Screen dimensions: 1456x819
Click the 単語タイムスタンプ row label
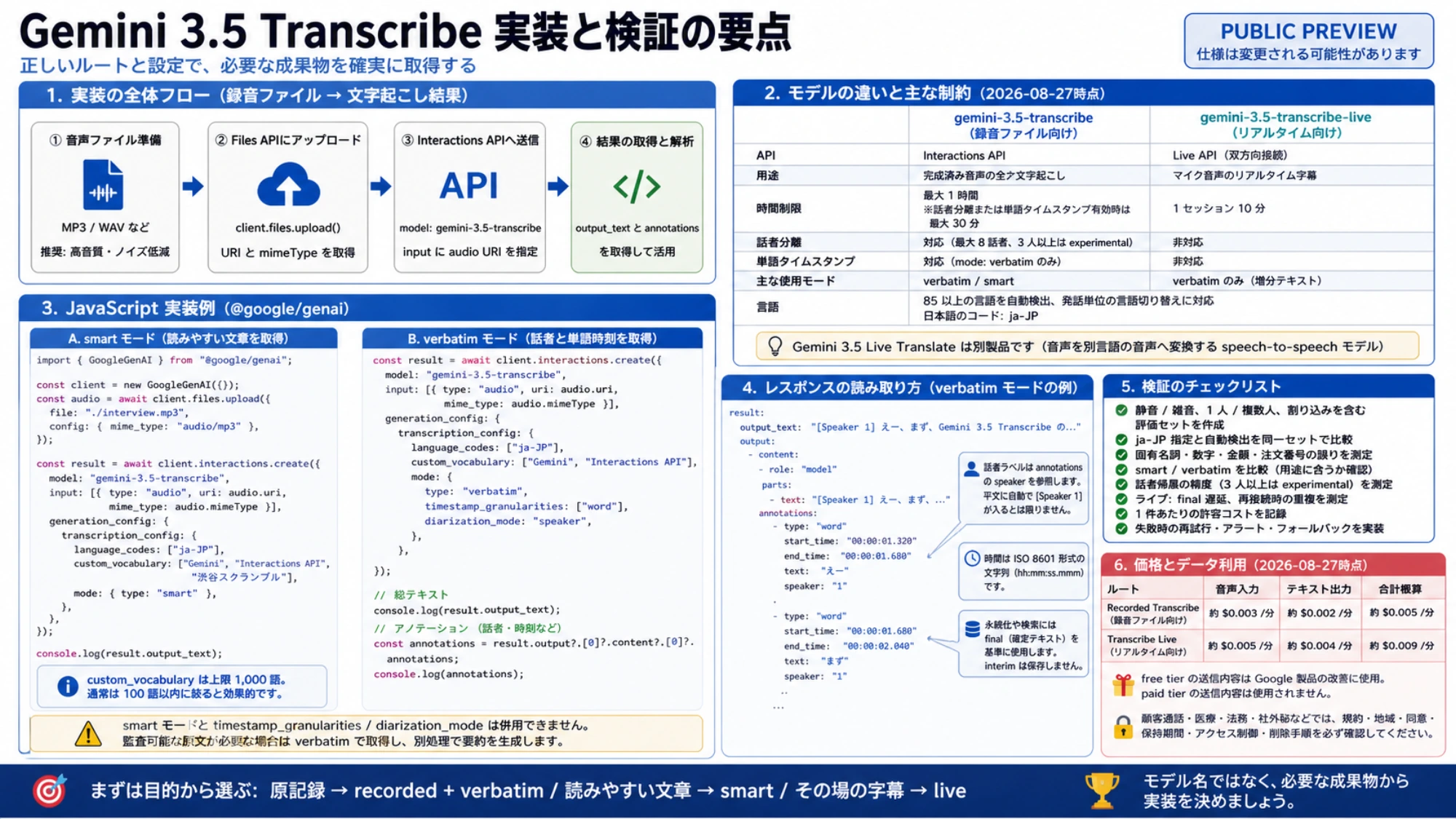click(x=805, y=261)
